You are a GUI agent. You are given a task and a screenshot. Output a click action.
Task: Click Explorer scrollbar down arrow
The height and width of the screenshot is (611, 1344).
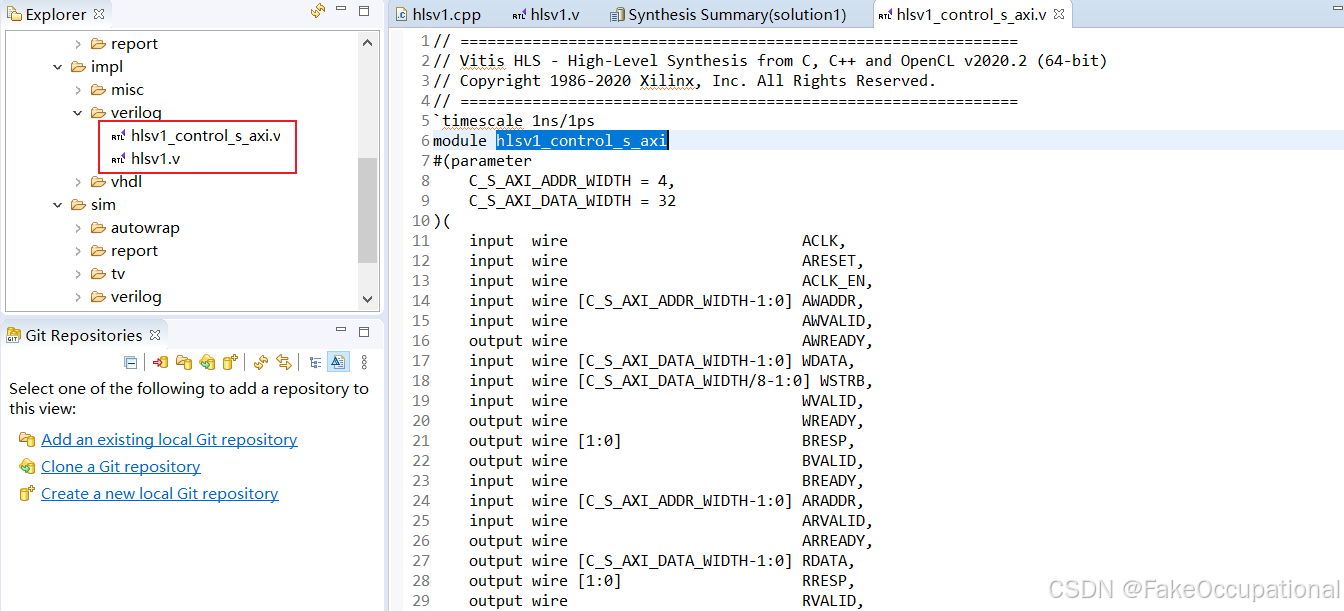pyautogui.click(x=368, y=299)
